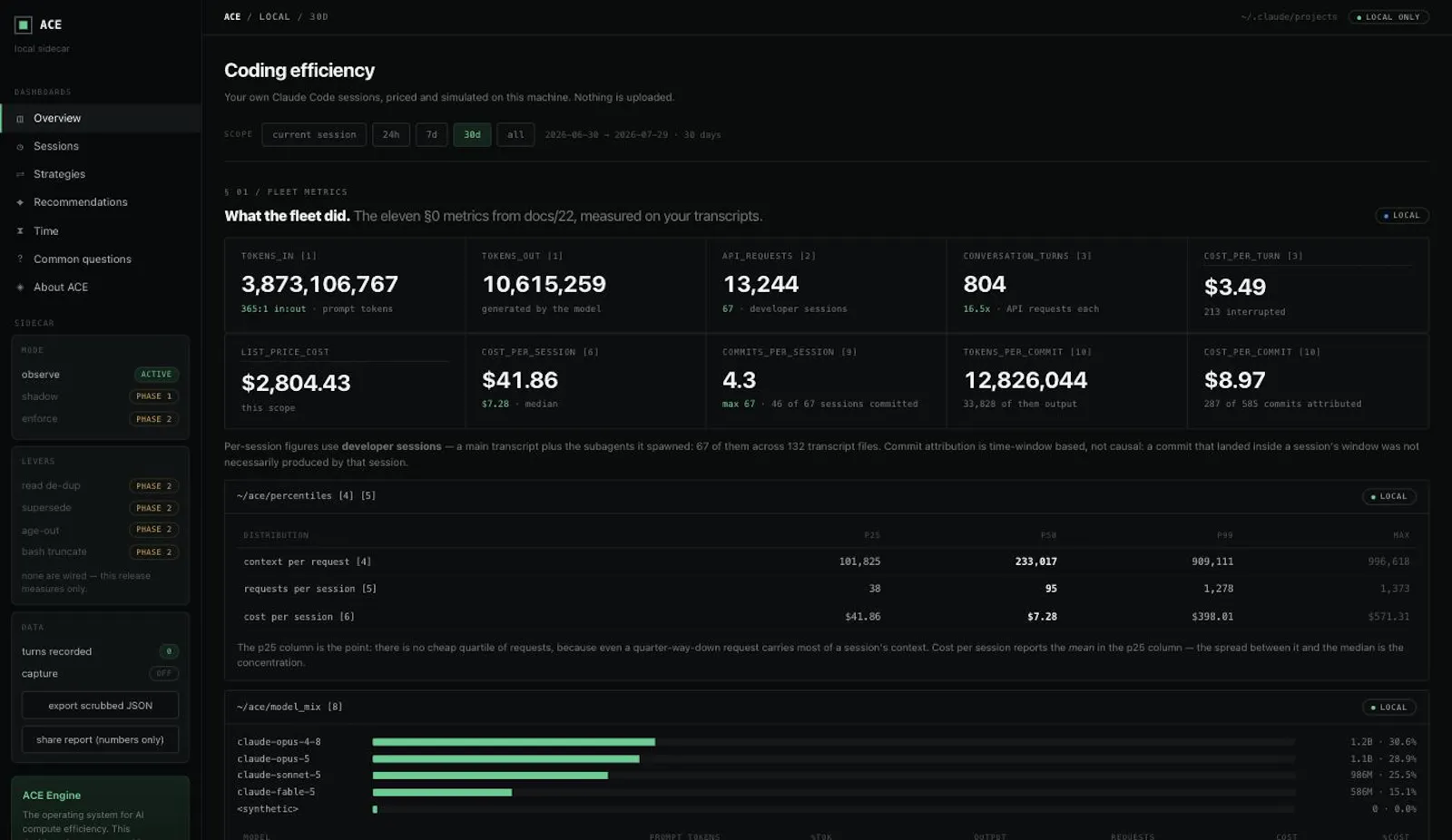Click the TOKENS_OUT value 10,615,259
This screenshot has width=1452, height=840.
544,284
